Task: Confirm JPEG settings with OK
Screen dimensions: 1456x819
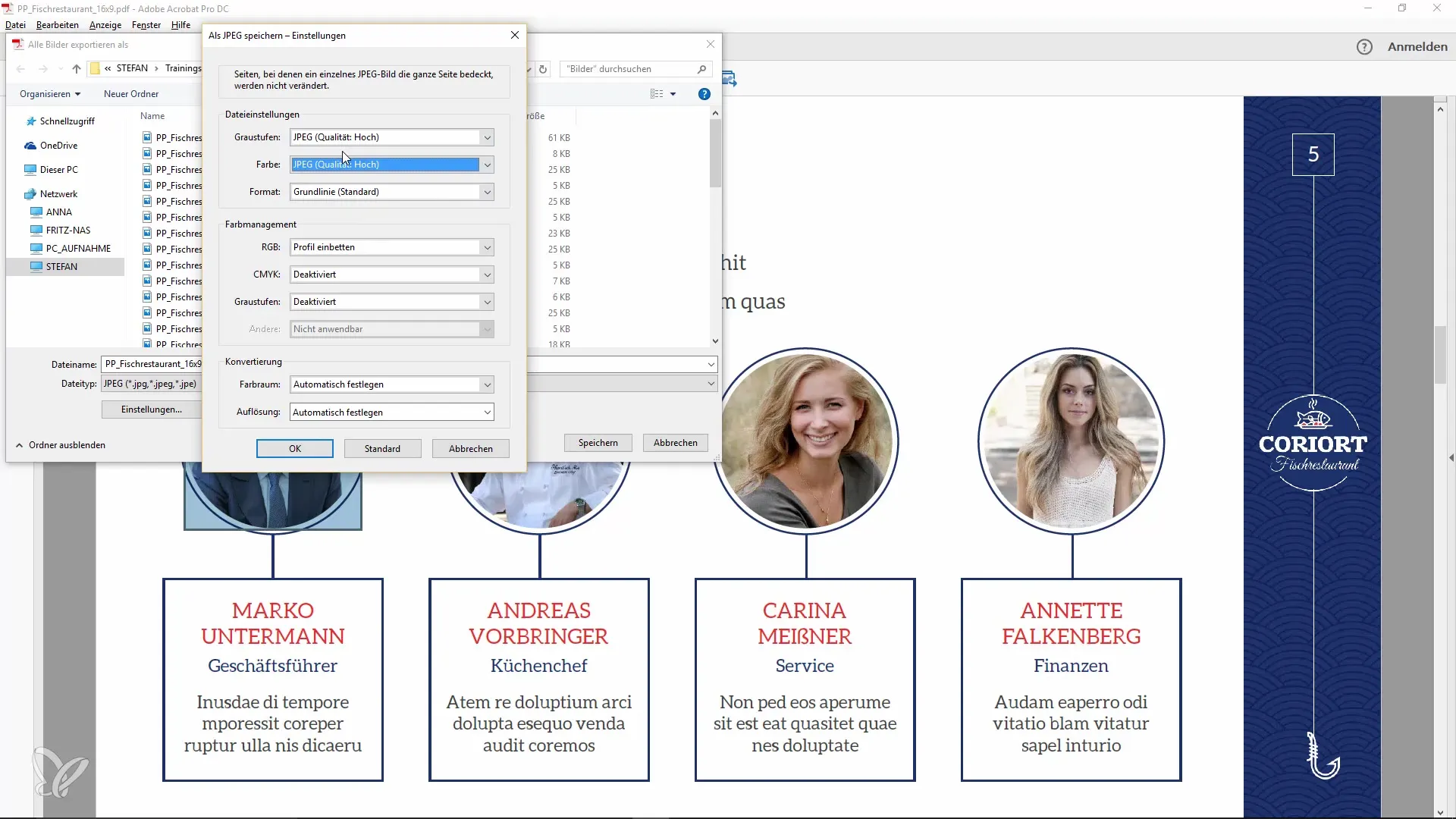Action: coord(295,449)
